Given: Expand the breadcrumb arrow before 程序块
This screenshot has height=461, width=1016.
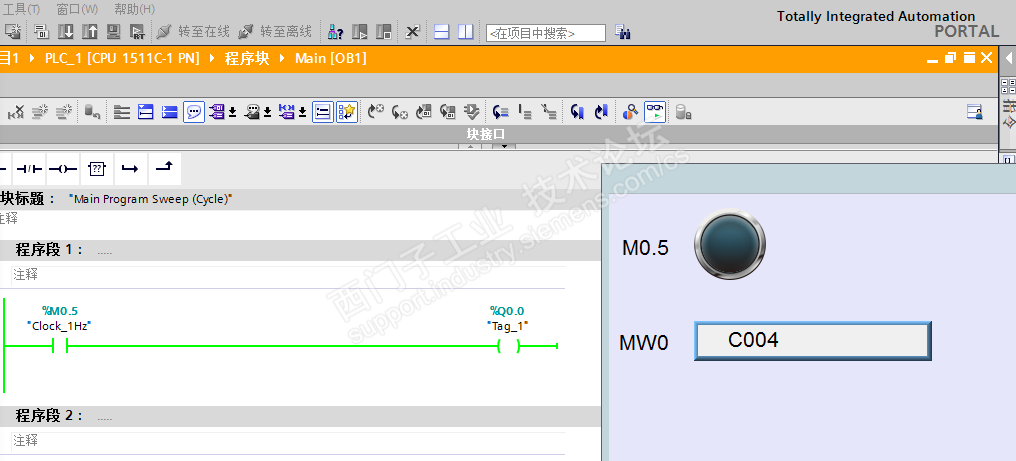Looking at the screenshot, I should tap(212, 58).
